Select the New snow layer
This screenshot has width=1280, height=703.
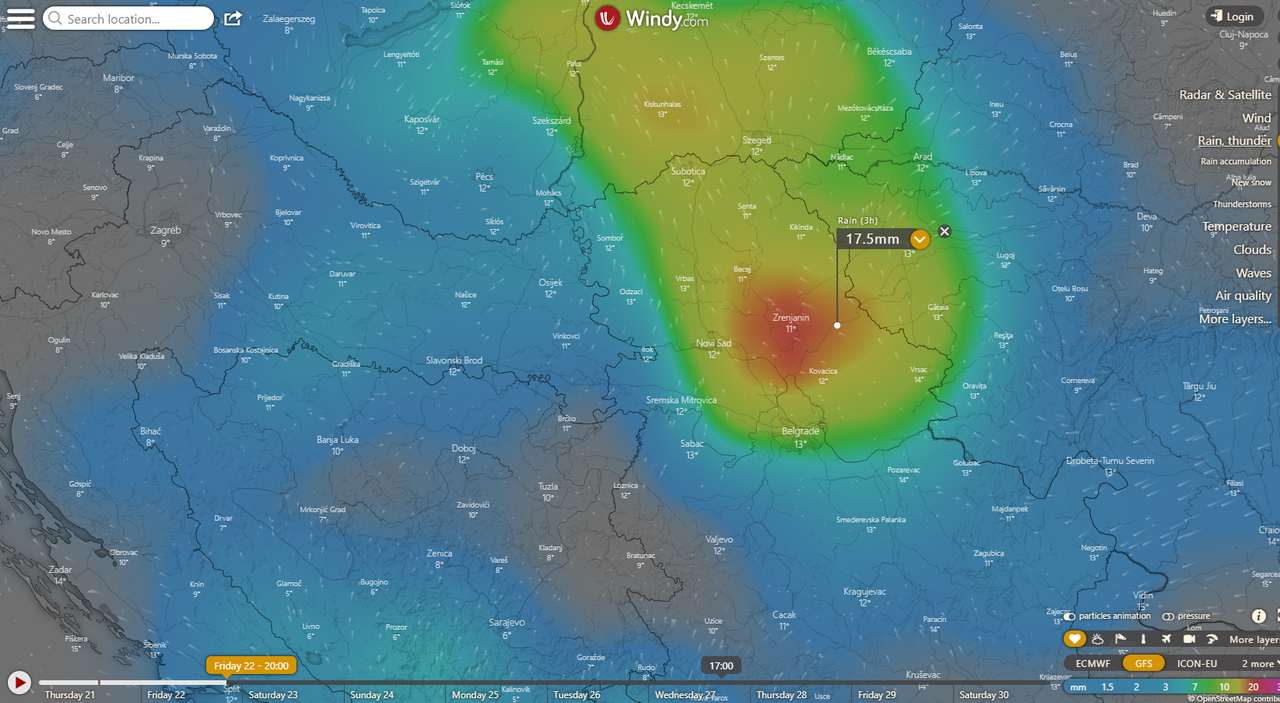1251,182
